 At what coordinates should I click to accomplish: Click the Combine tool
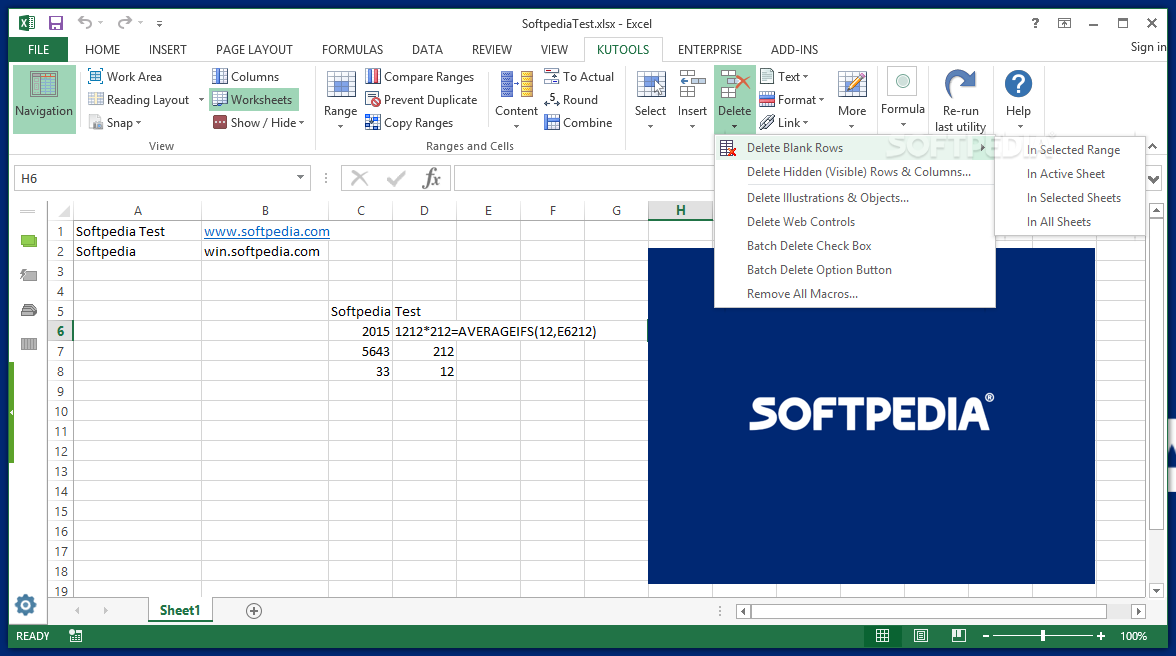pyautogui.click(x=578, y=123)
